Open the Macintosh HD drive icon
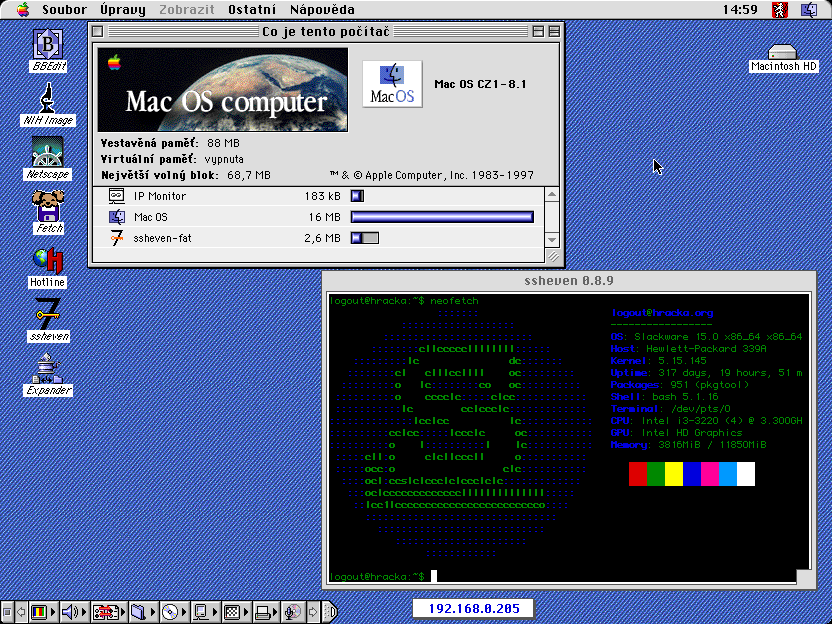Screen dimensions: 832x624 coord(783,52)
